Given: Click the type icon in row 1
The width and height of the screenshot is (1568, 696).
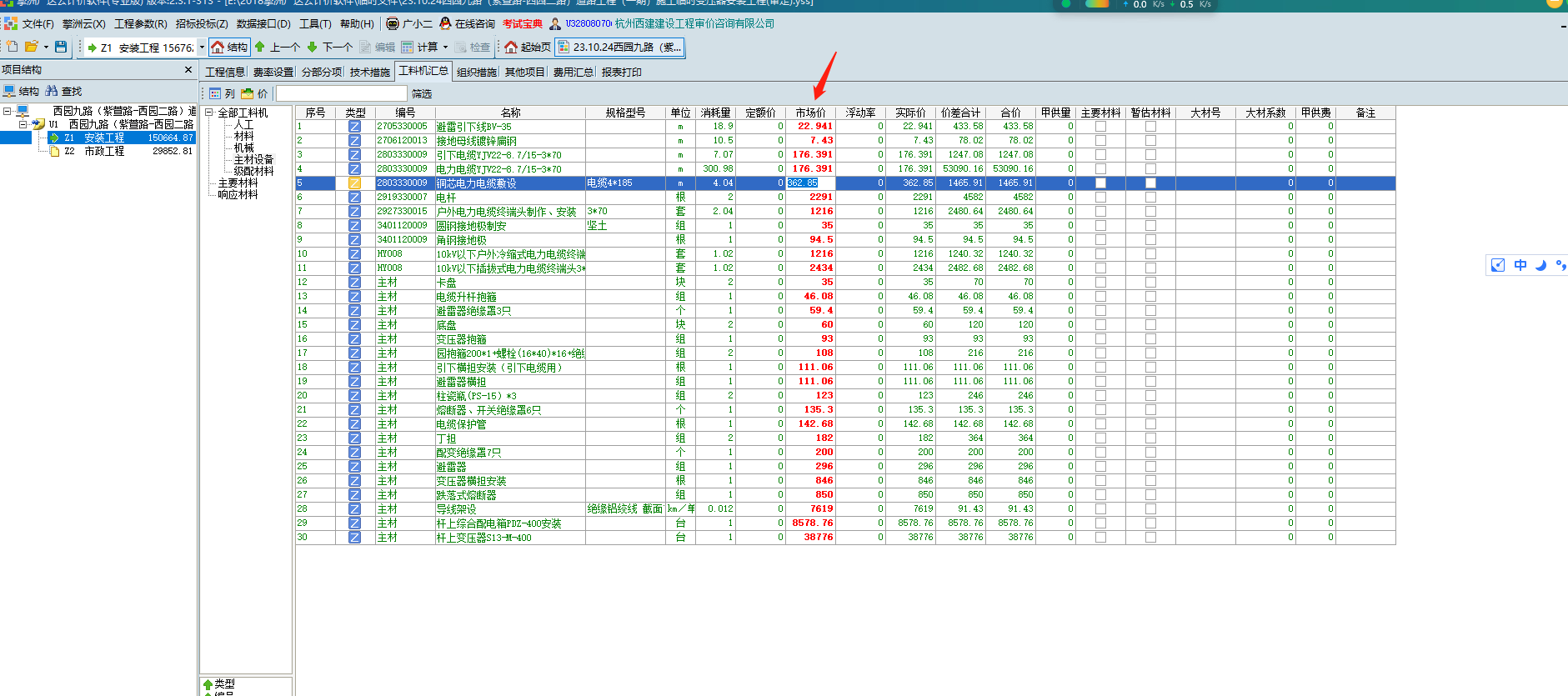Looking at the screenshot, I should (x=354, y=127).
